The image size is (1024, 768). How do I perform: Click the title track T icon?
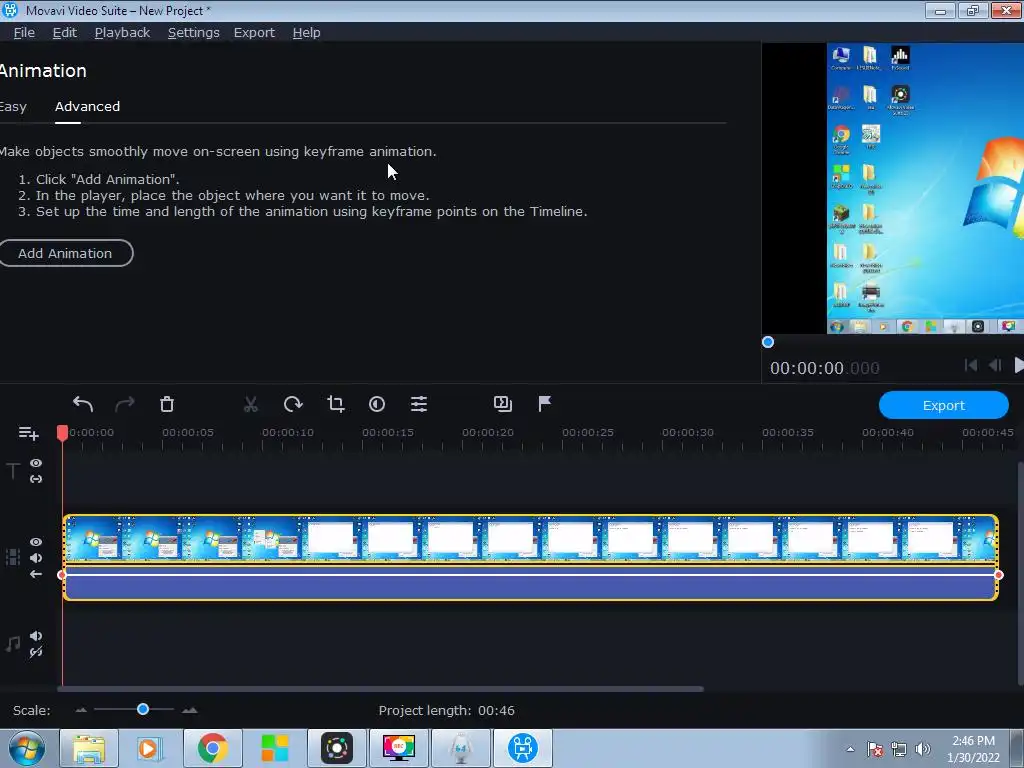tap(12, 471)
